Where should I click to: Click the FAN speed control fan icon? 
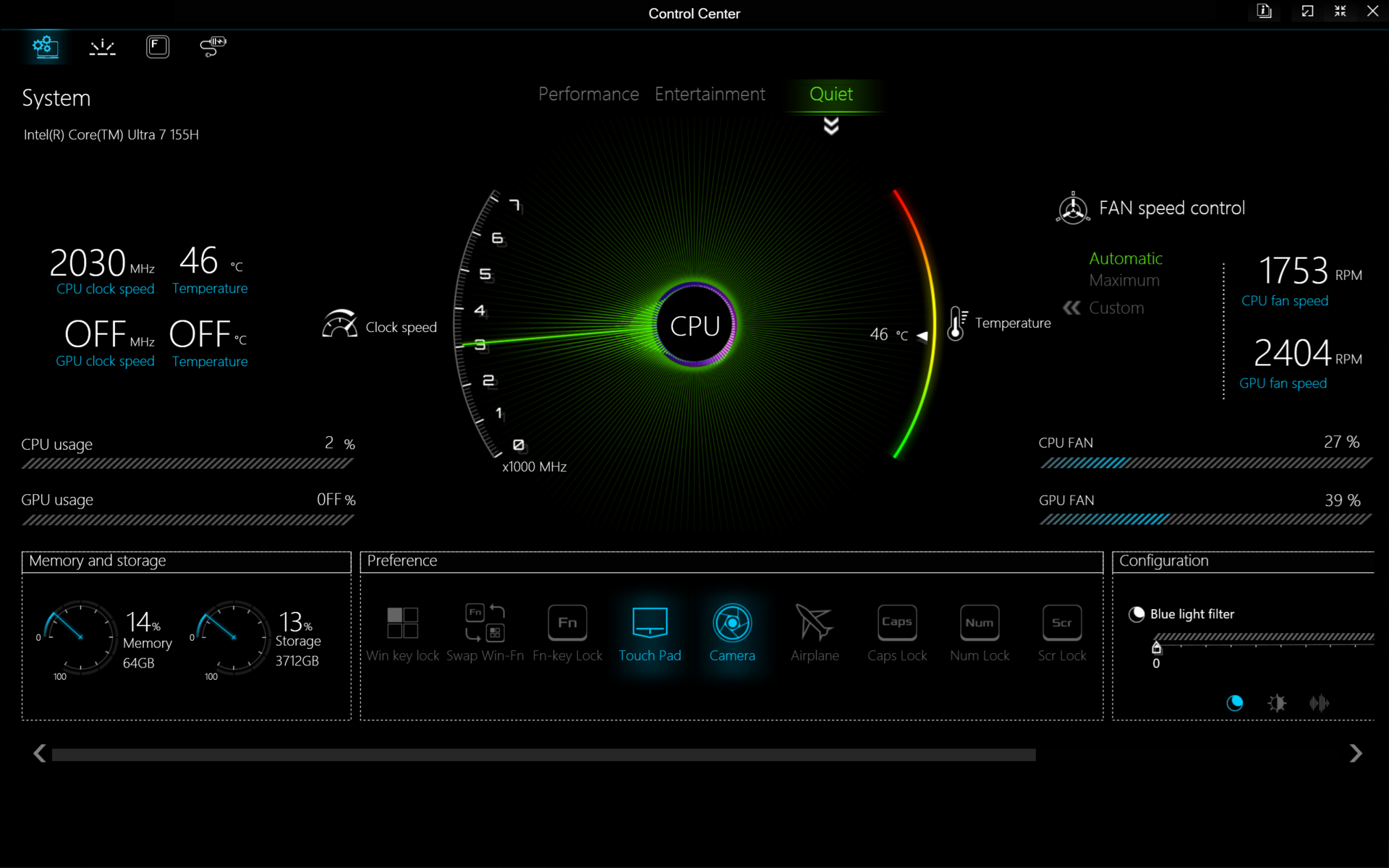1073,209
